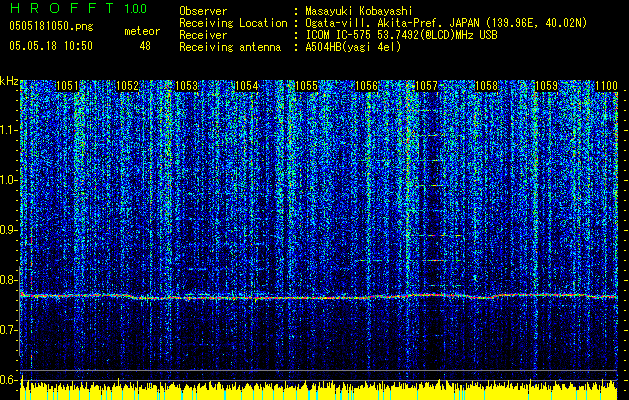Click the 0.7 frequency axis label

[x=9, y=330]
